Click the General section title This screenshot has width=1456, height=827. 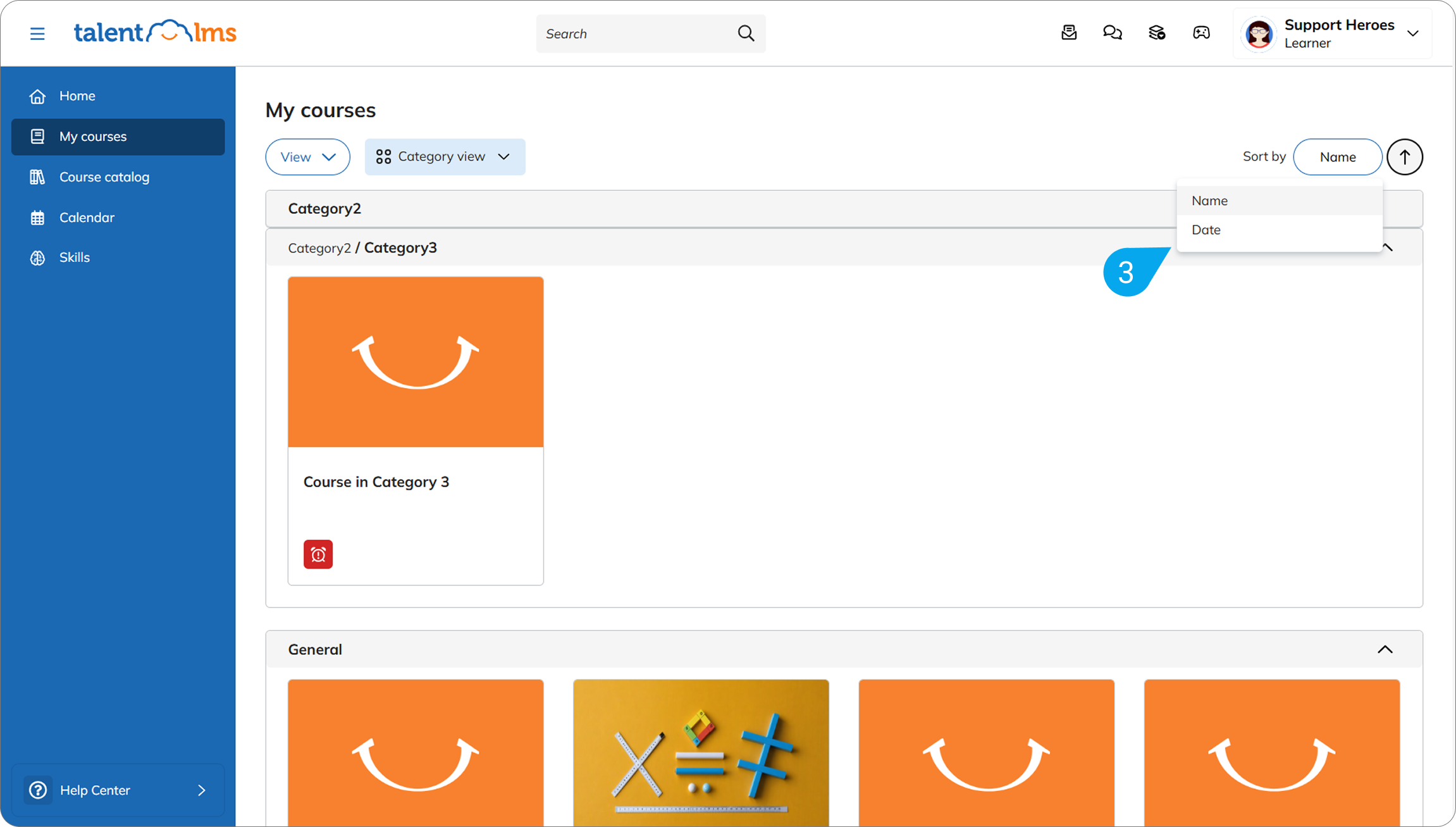coord(315,650)
